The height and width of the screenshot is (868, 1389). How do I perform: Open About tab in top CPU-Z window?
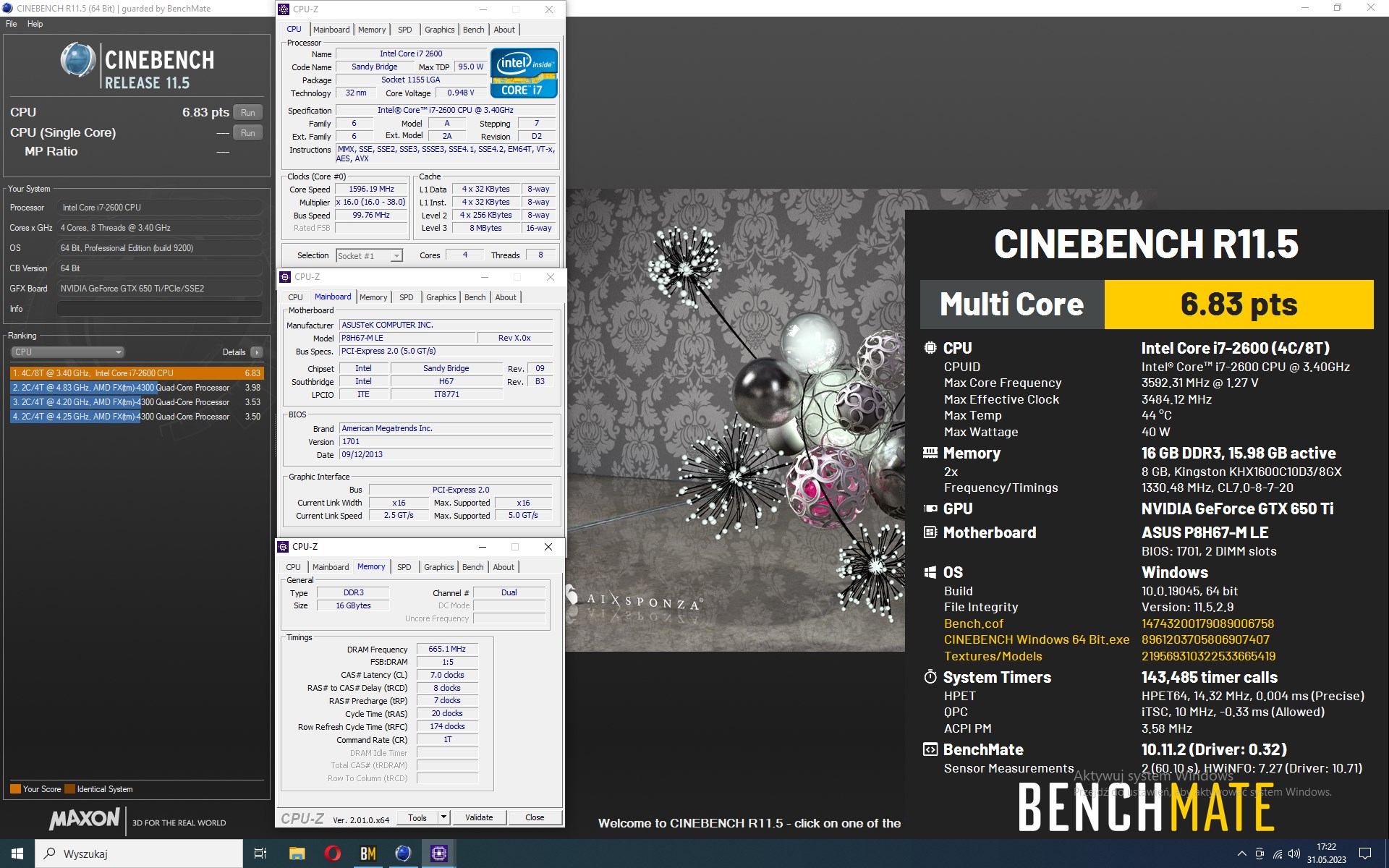tap(504, 30)
